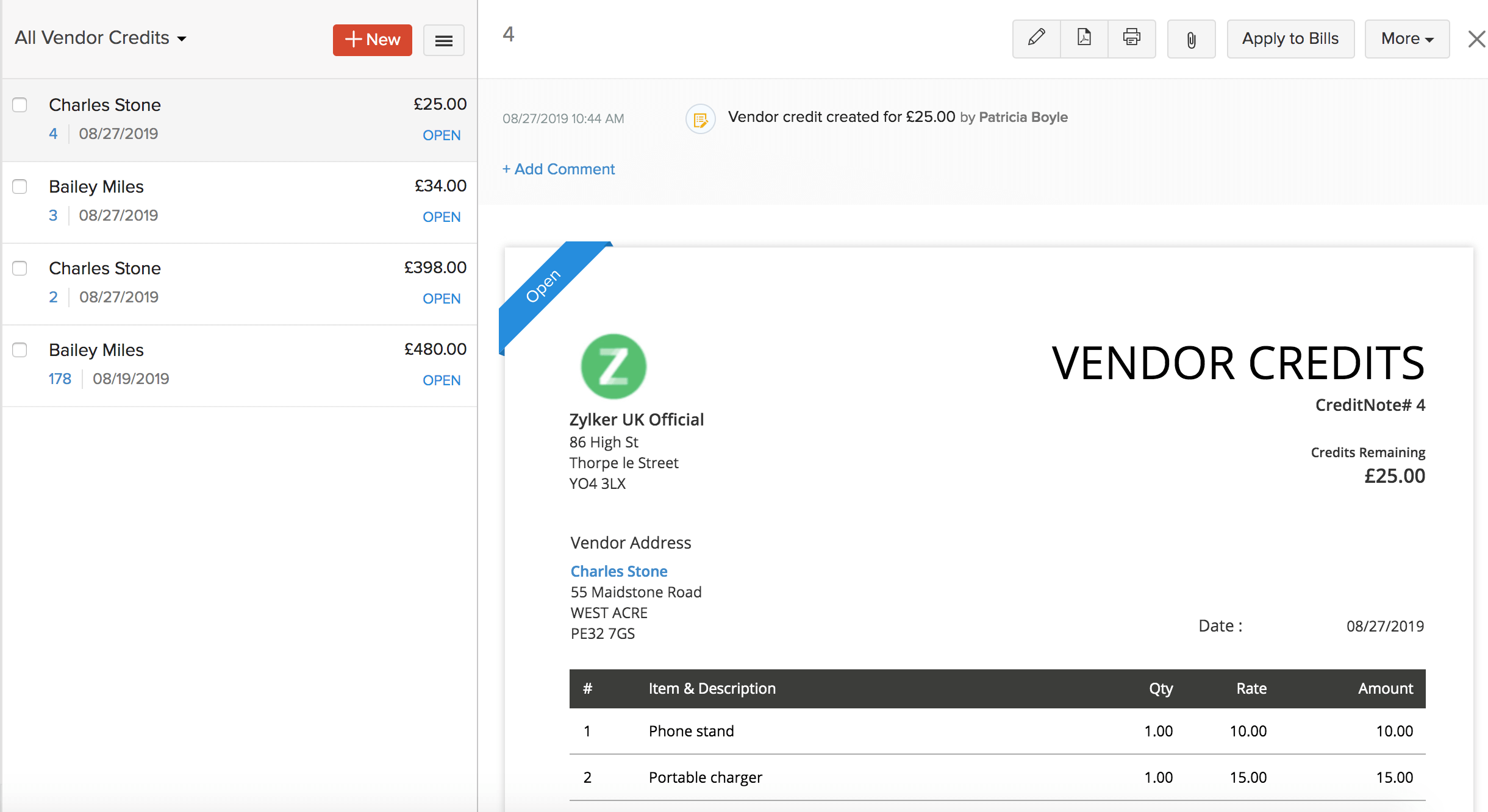This screenshot has height=812, width=1488.
Task: Select Bailey Miles credit number 3
Action: pyautogui.click(x=53, y=215)
